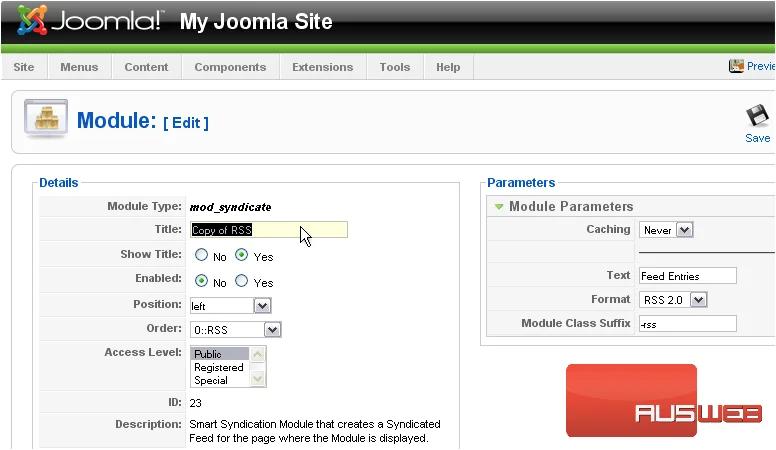Click the ID value 23

[195, 403]
